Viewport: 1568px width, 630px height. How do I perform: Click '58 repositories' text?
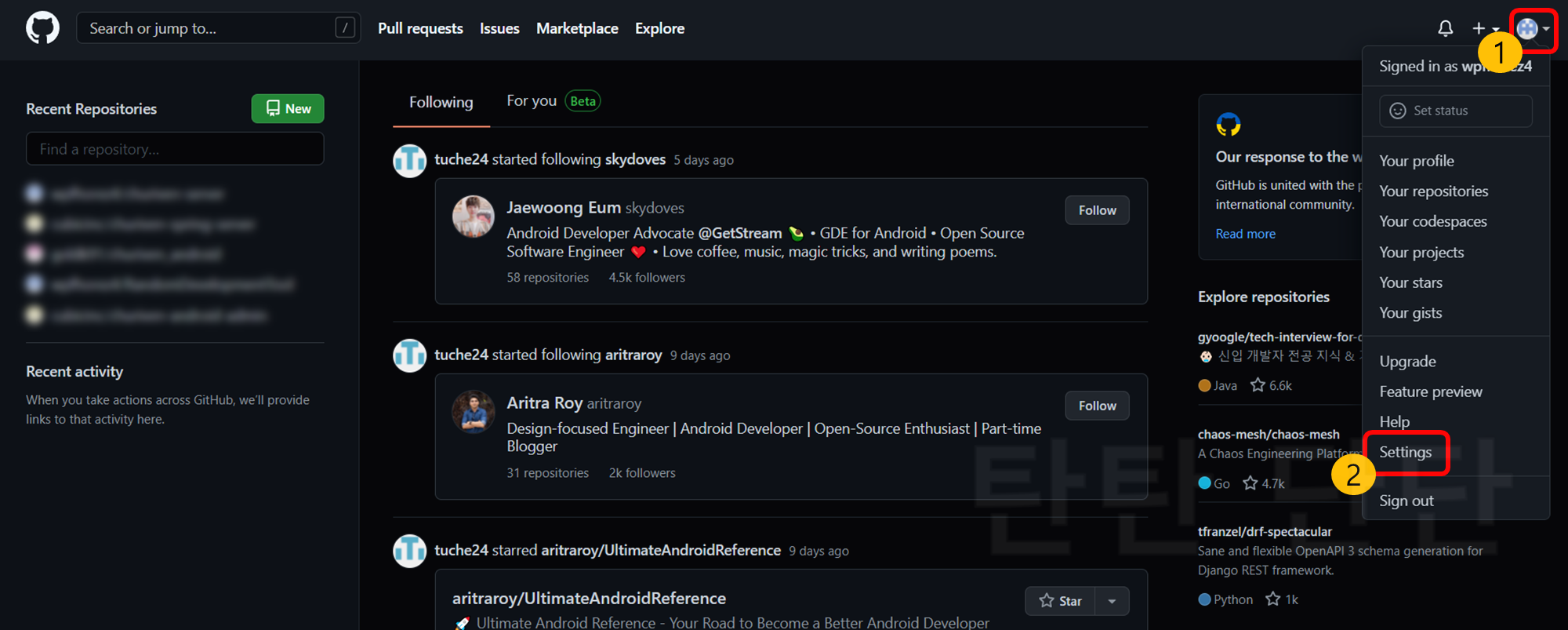click(x=547, y=278)
